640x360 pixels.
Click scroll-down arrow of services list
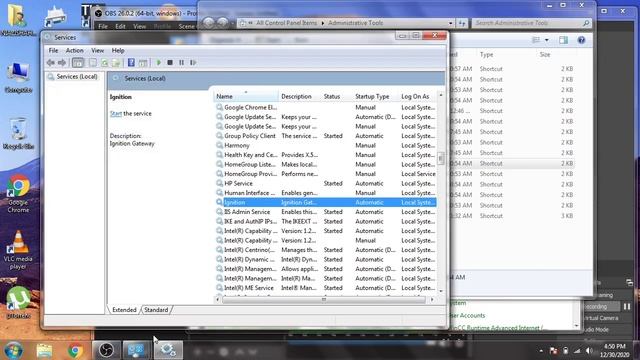click(x=441, y=291)
